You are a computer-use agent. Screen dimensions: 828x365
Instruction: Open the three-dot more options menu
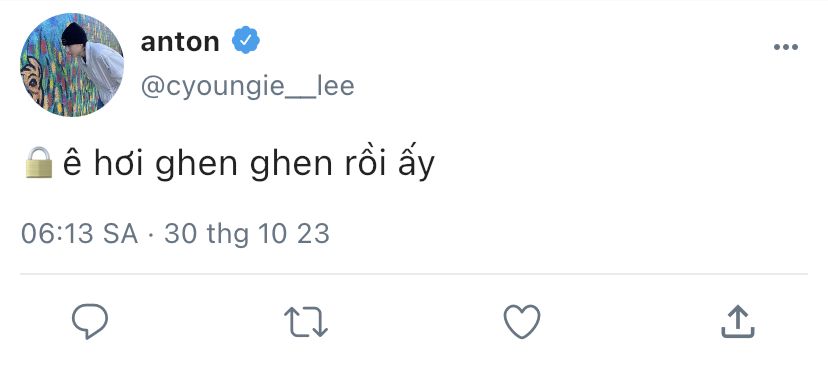click(786, 47)
